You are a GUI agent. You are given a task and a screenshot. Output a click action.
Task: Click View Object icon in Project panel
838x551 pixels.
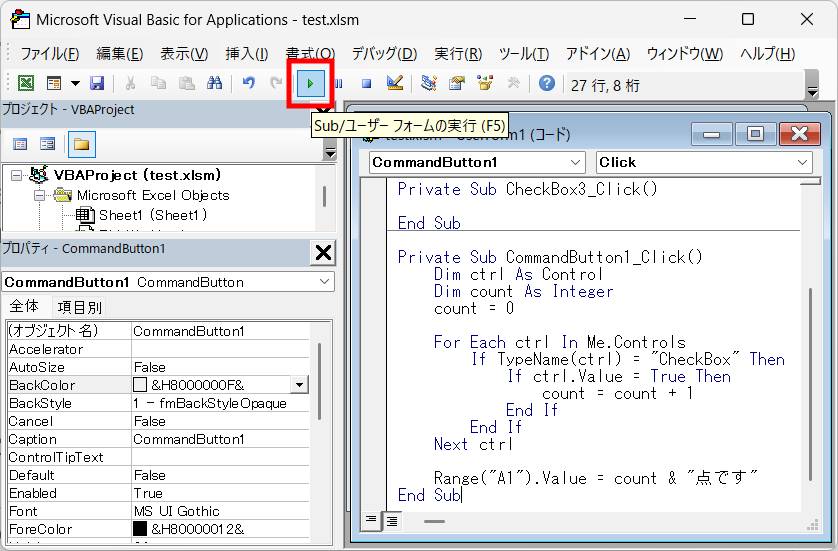(48, 144)
